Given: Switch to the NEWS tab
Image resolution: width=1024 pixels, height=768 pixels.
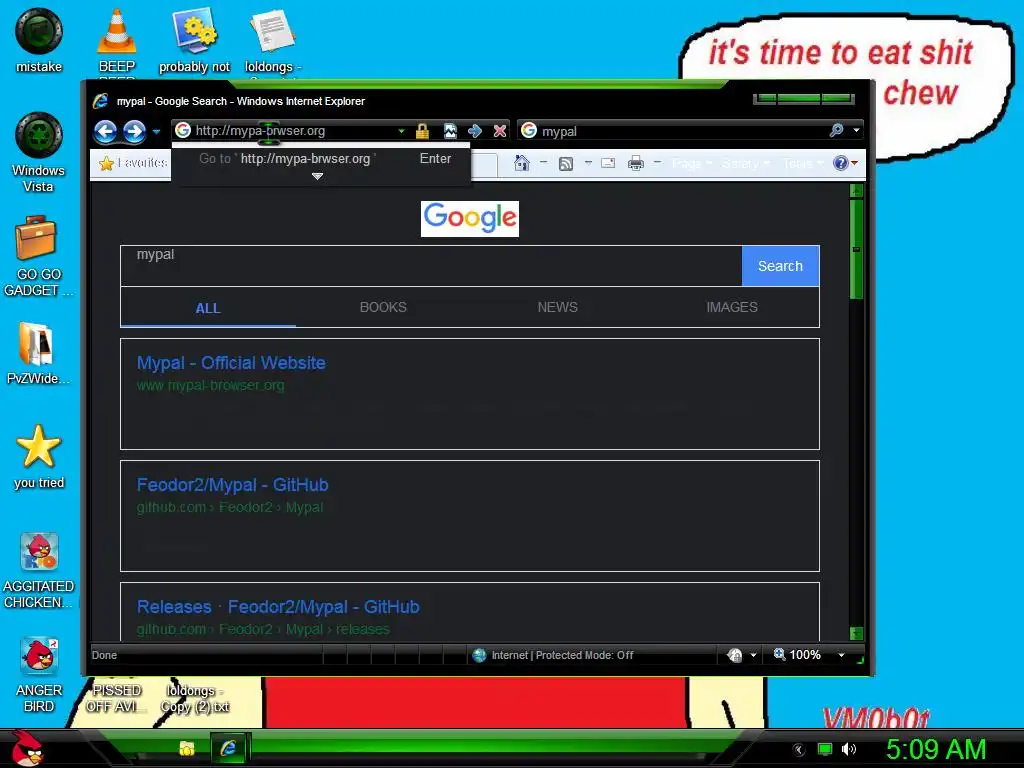Looking at the screenshot, I should point(557,307).
